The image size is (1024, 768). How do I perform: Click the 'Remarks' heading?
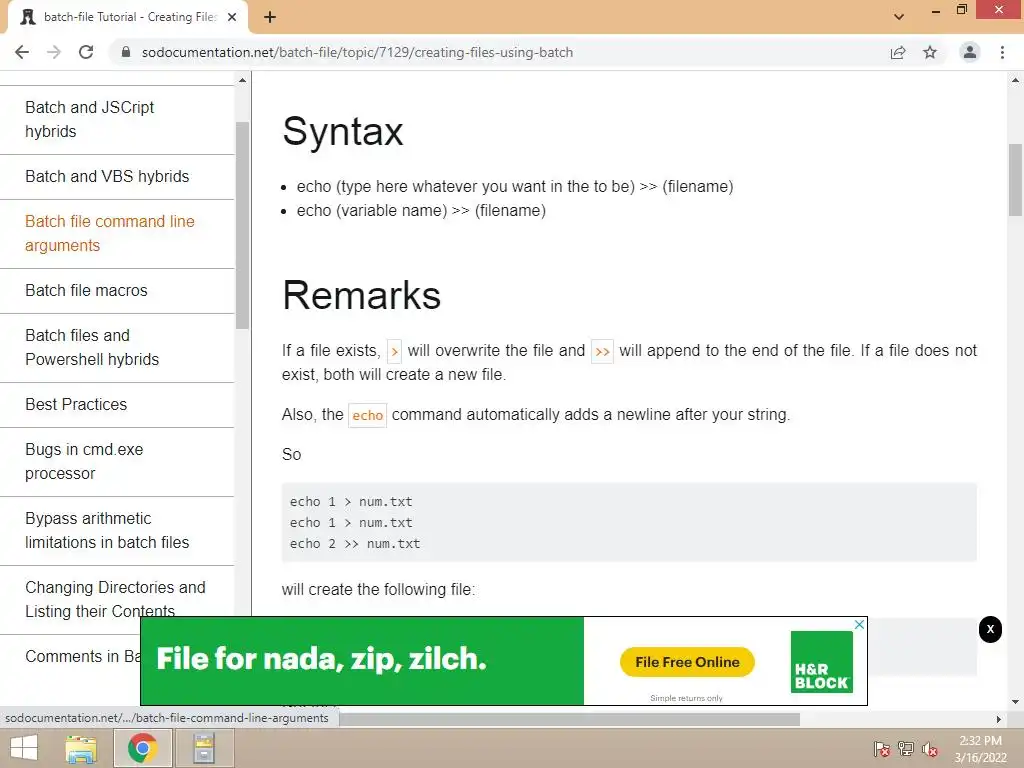[362, 295]
